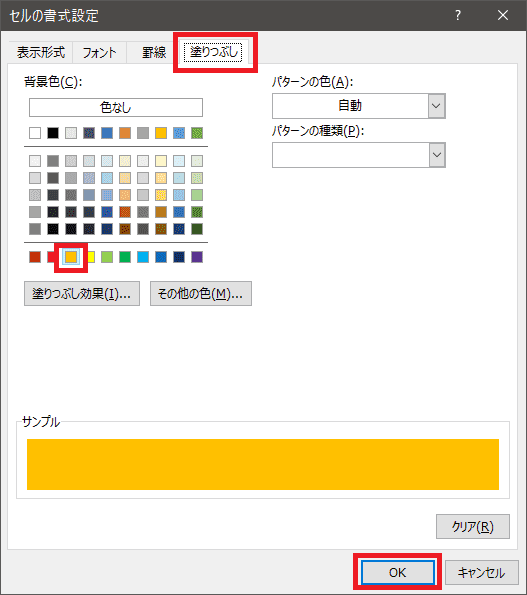
Task: Click the 色なし button
Action: click(116, 107)
